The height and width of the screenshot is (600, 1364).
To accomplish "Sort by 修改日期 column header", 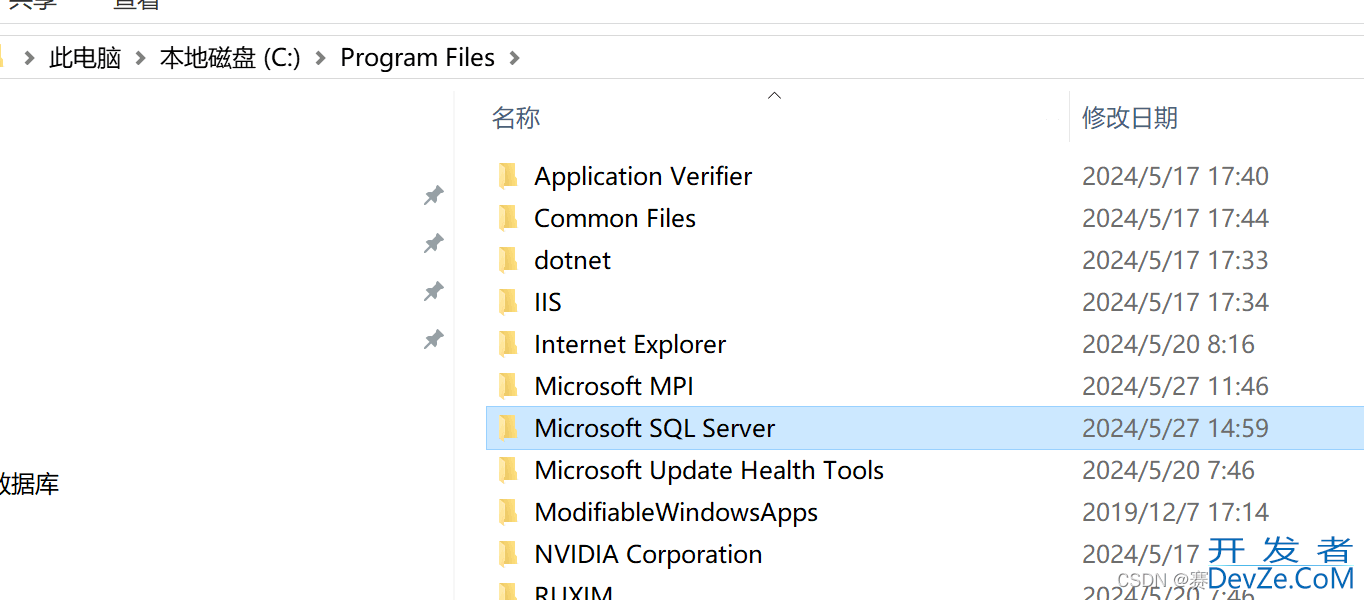I will click(x=1130, y=118).
